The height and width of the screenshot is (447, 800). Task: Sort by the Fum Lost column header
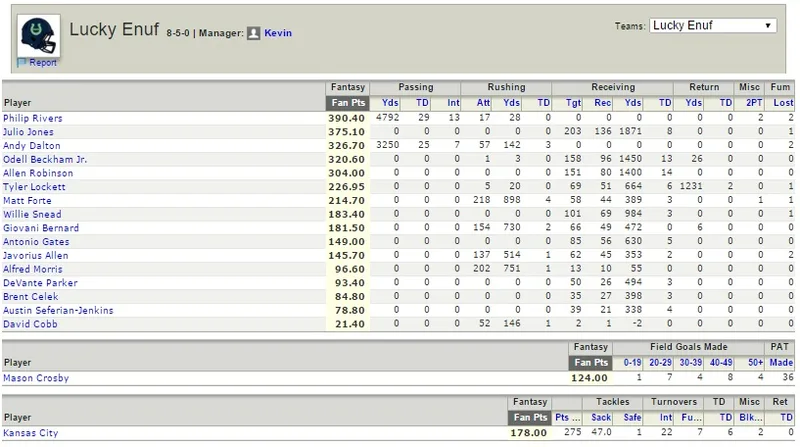coord(783,103)
